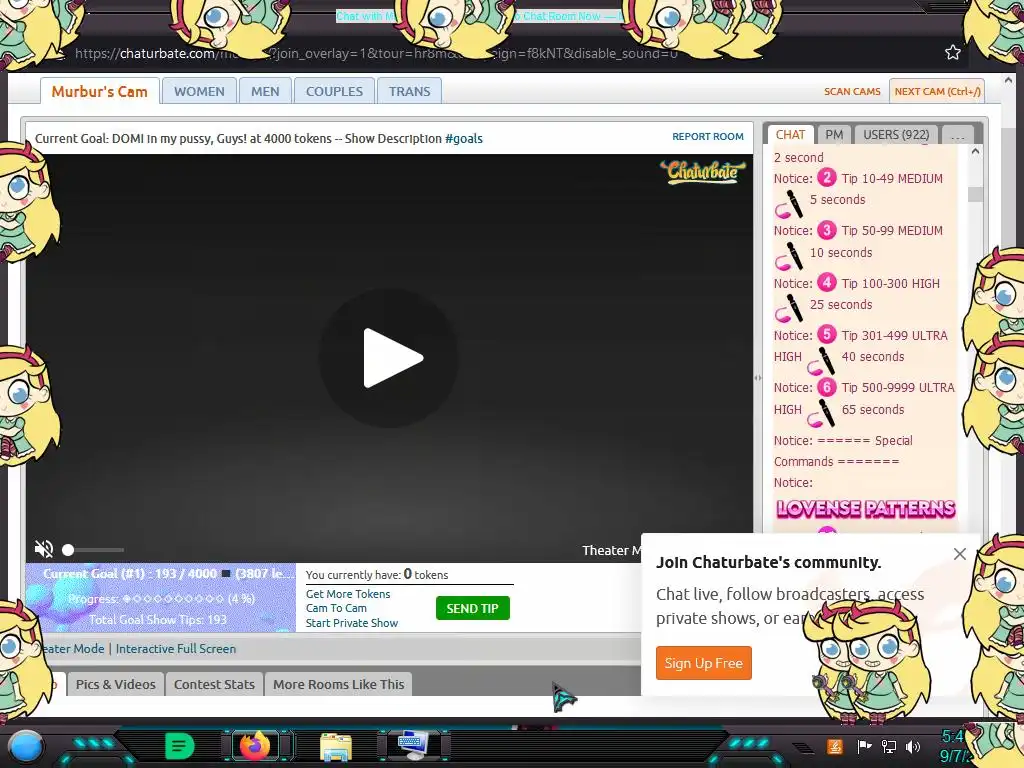Open File Explorer from the taskbar
Screen dimensions: 1024x768
click(336, 746)
